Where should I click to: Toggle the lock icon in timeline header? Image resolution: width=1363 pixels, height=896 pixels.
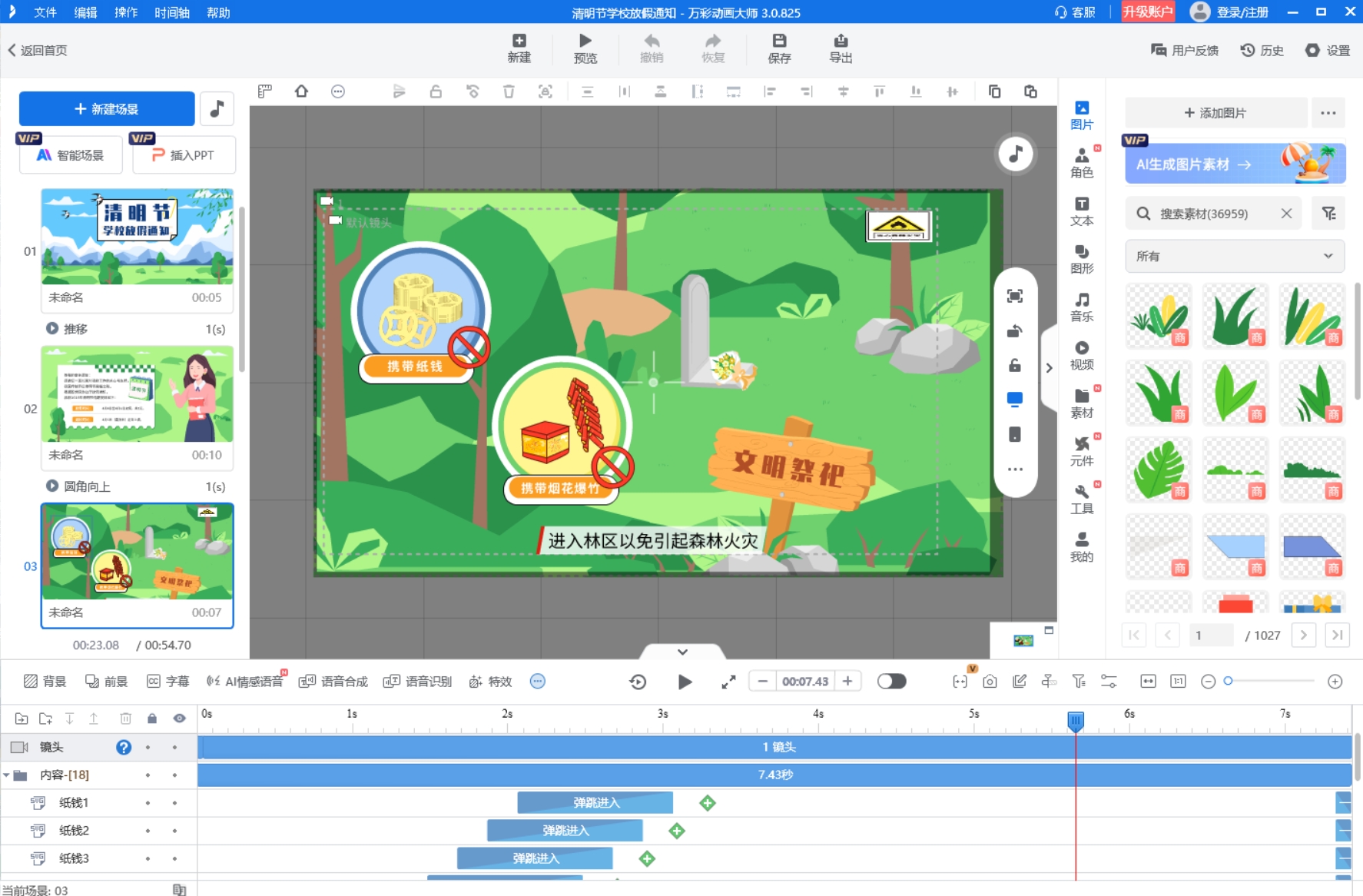coord(152,718)
